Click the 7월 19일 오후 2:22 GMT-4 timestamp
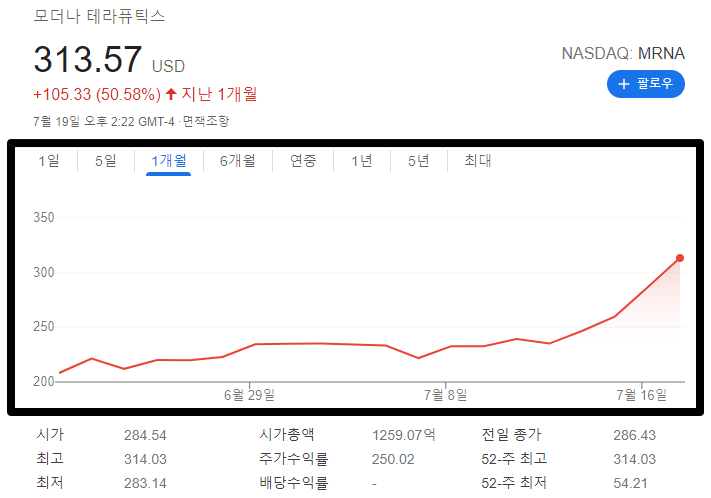The width and height of the screenshot is (711, 498). (x=103, y=122)
